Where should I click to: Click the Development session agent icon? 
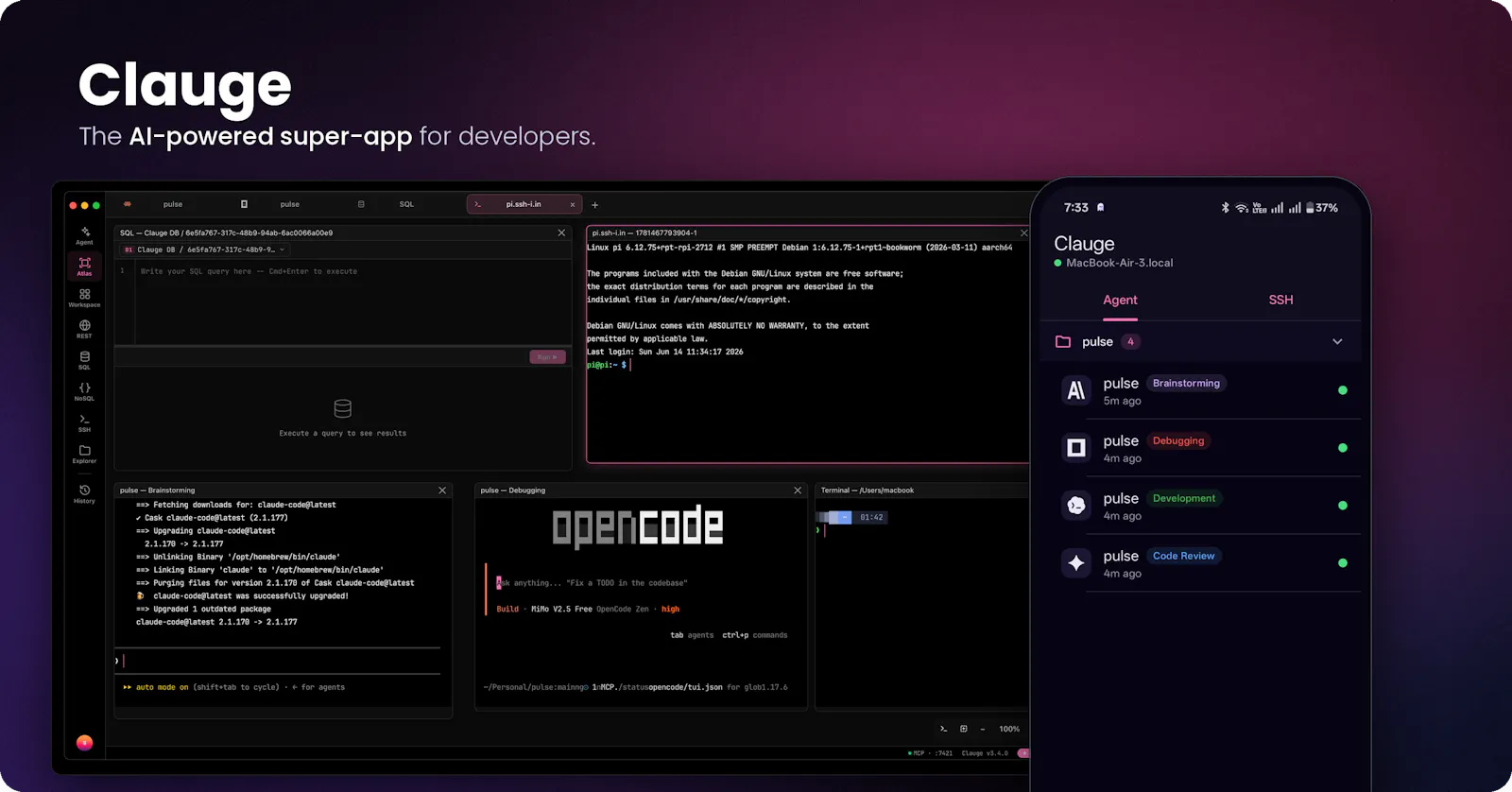click(x=1076, y=506)
